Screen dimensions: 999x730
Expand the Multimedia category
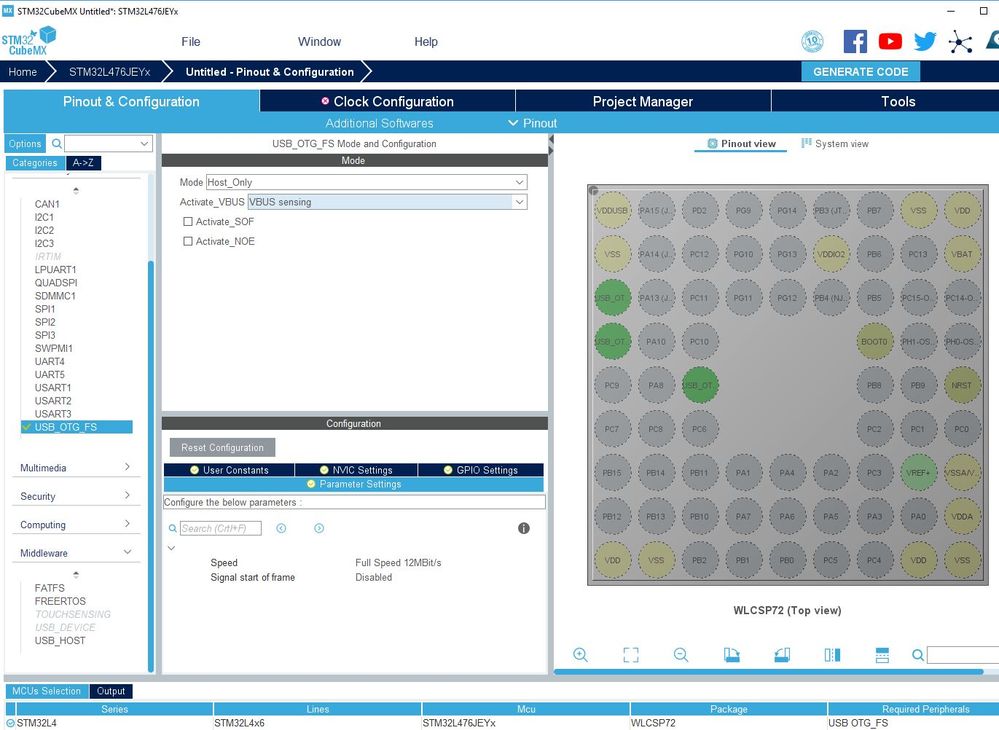(75, 468)
